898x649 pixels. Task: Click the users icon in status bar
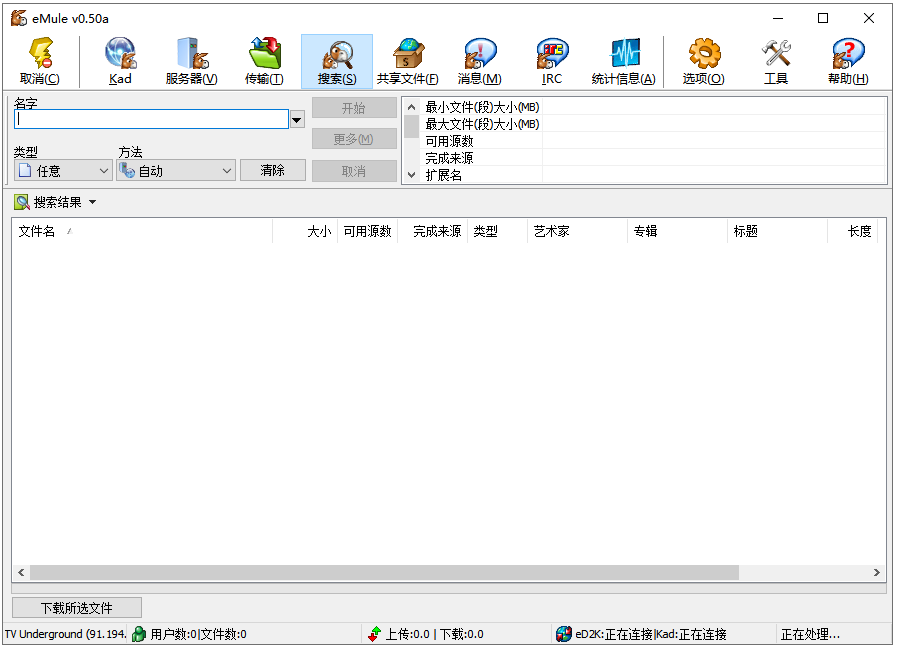tap(139, 634)
